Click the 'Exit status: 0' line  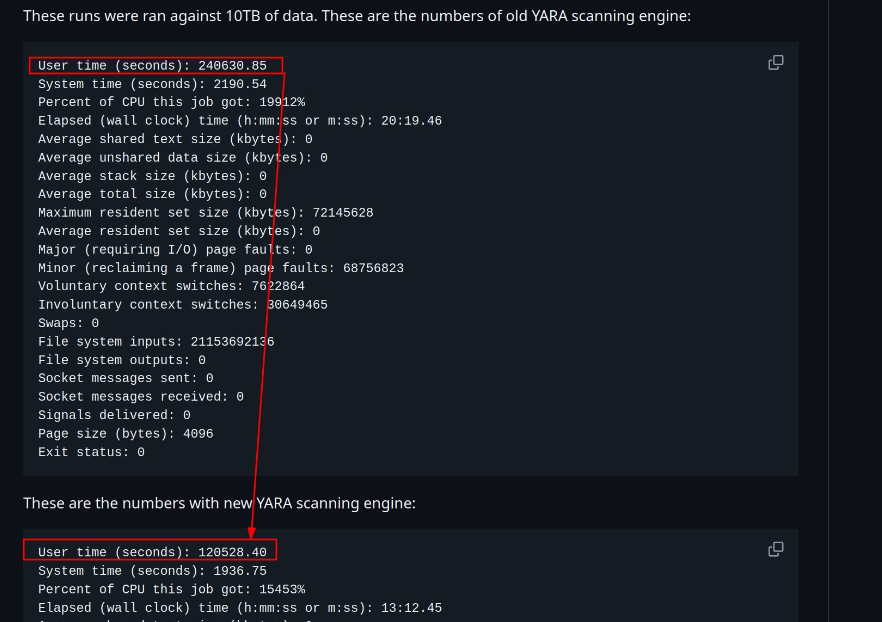pyautogui.click(x=91, y=452)
